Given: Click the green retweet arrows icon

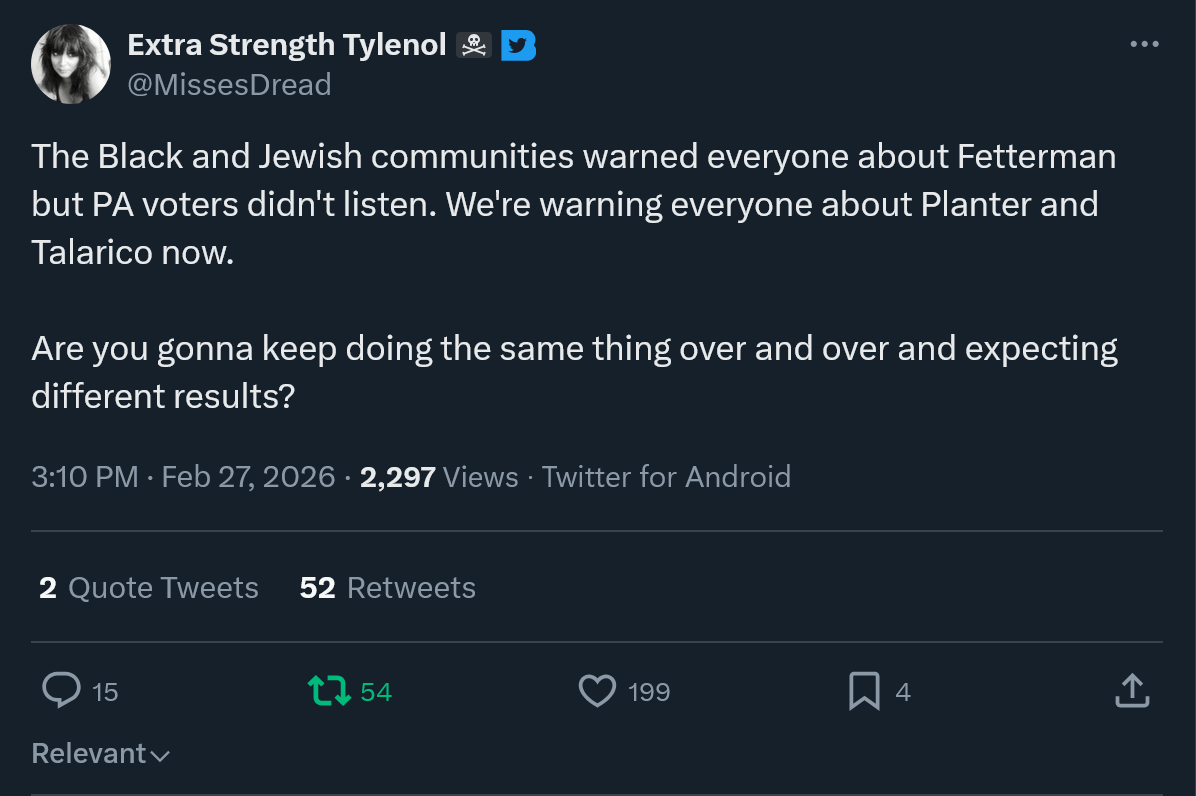Looking at the screenshot, I should click(x=329, y=690).
